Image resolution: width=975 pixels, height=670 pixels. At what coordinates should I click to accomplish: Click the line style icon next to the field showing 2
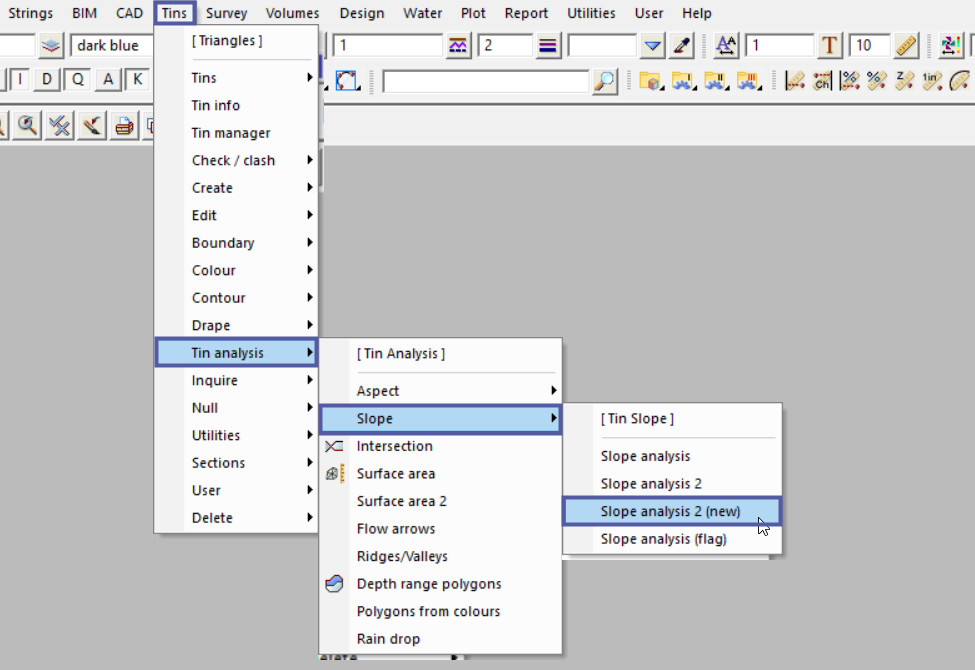(548, 46)
